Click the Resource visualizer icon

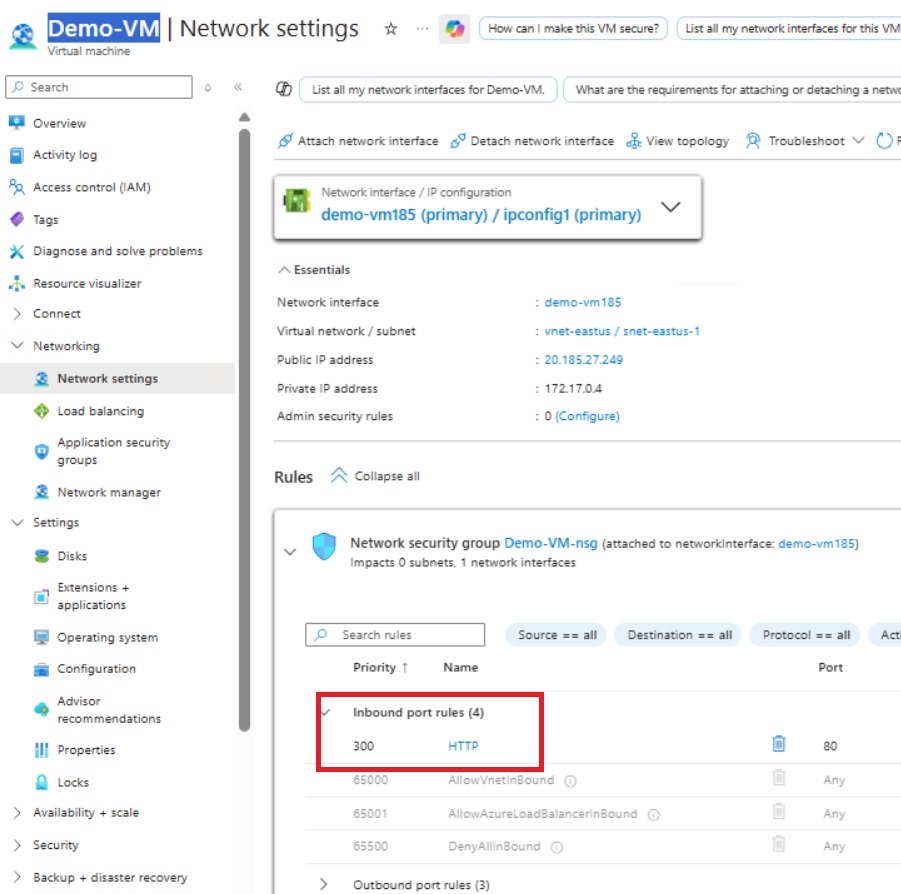pyautogui.click(x=17, y=283)
